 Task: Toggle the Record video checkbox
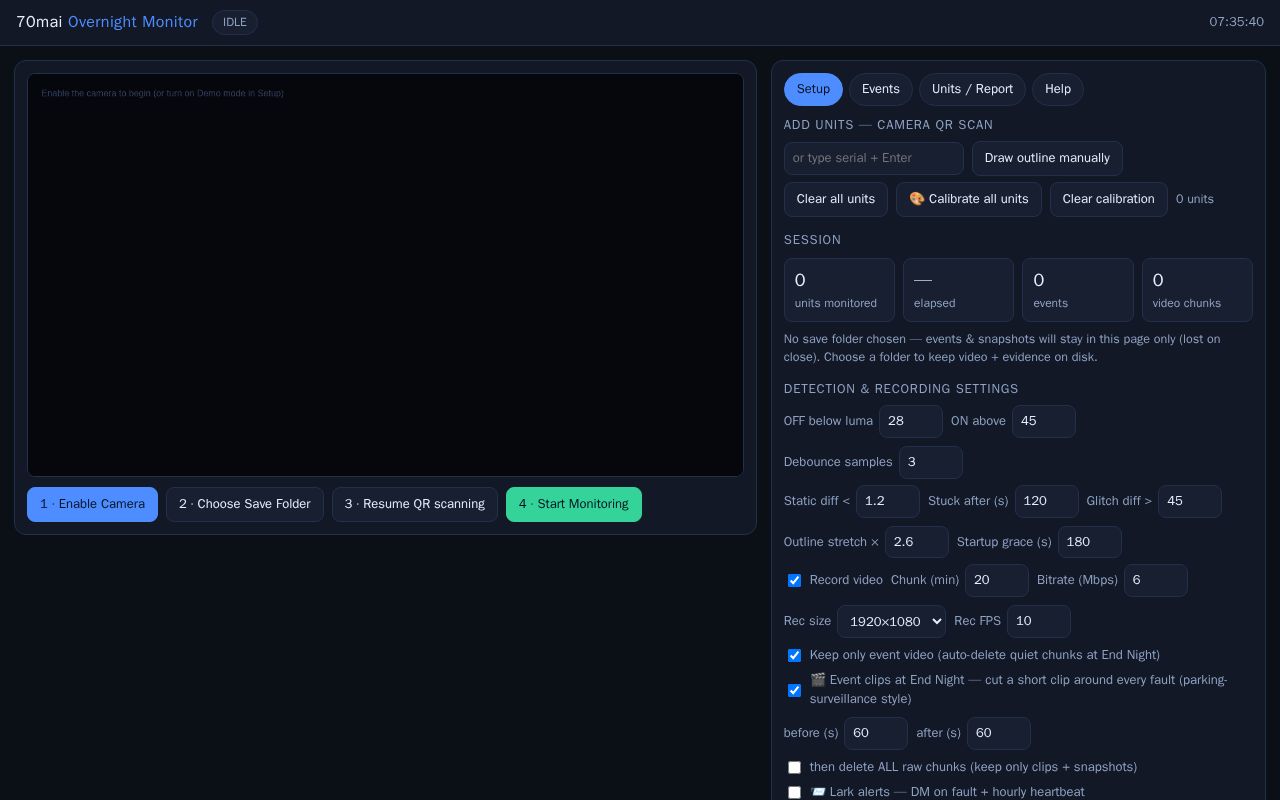794,580
